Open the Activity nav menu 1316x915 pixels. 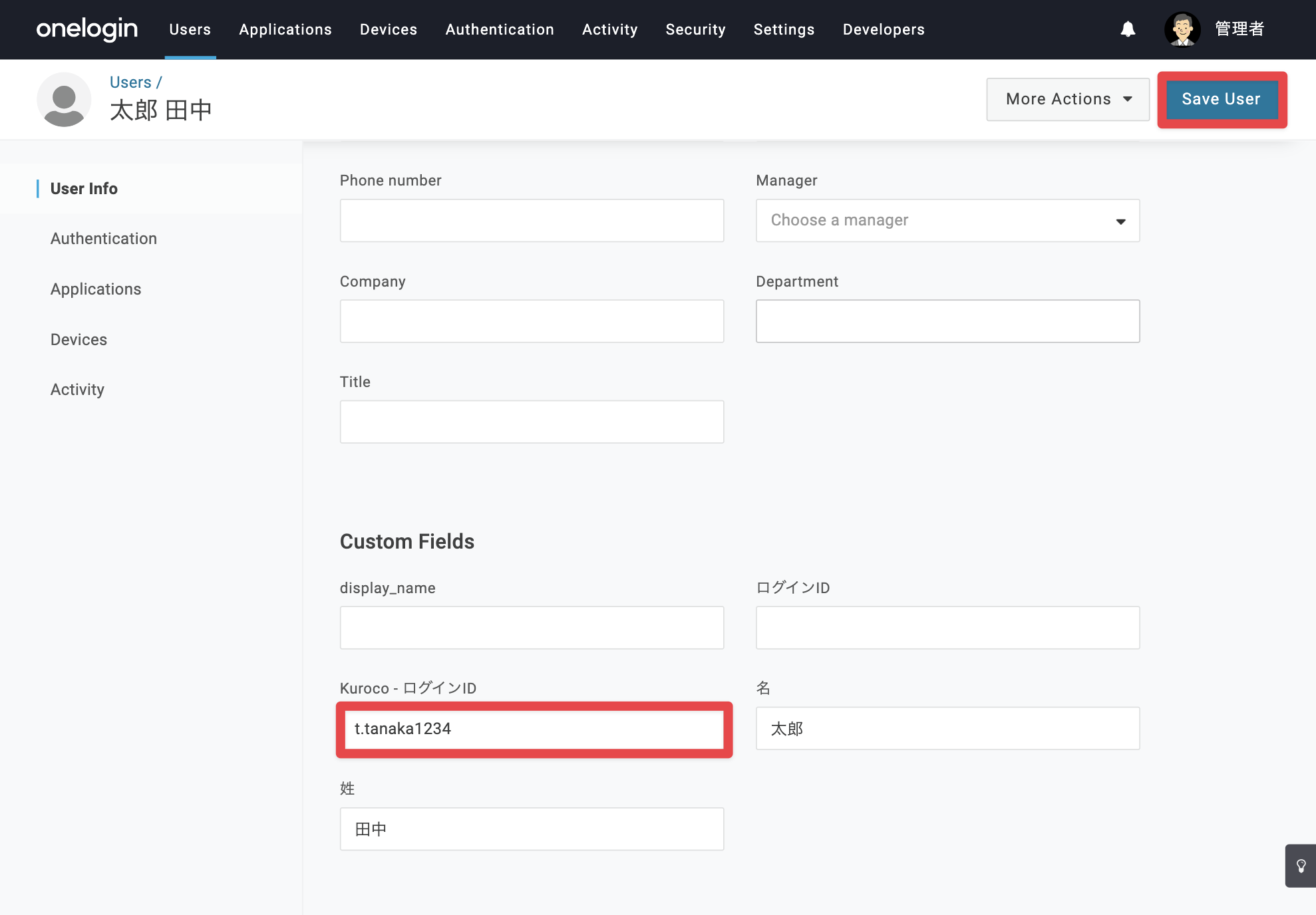point(610,29)
